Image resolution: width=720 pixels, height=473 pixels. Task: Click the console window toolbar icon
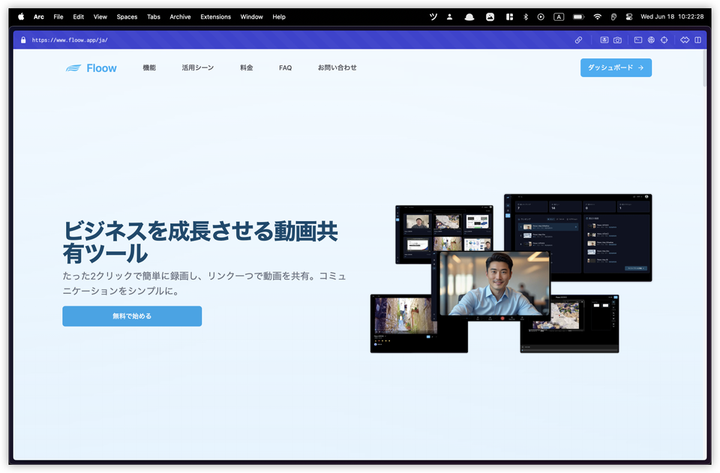638,40
